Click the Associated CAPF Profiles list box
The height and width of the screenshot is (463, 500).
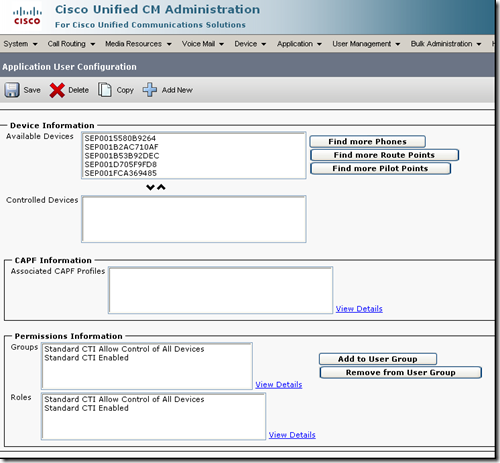point(220,290)
